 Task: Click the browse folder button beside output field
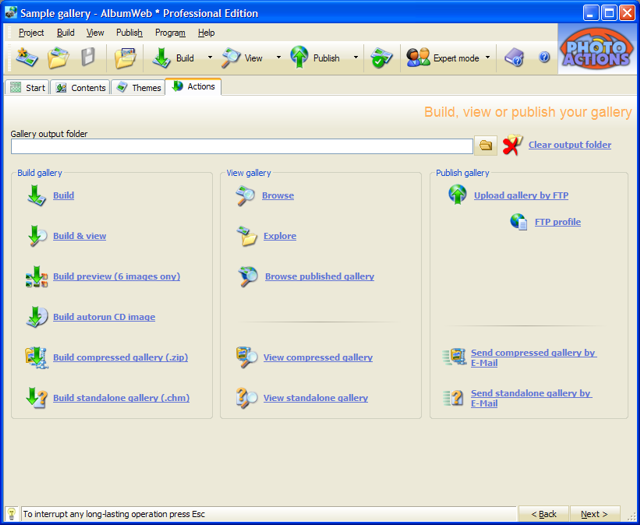coord(486,145)
